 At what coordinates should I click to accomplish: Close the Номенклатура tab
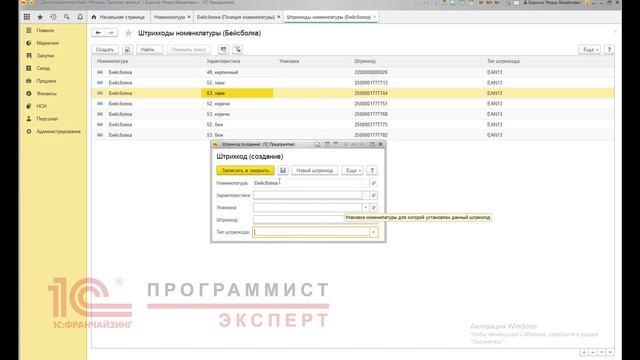[x=189, y=17]
